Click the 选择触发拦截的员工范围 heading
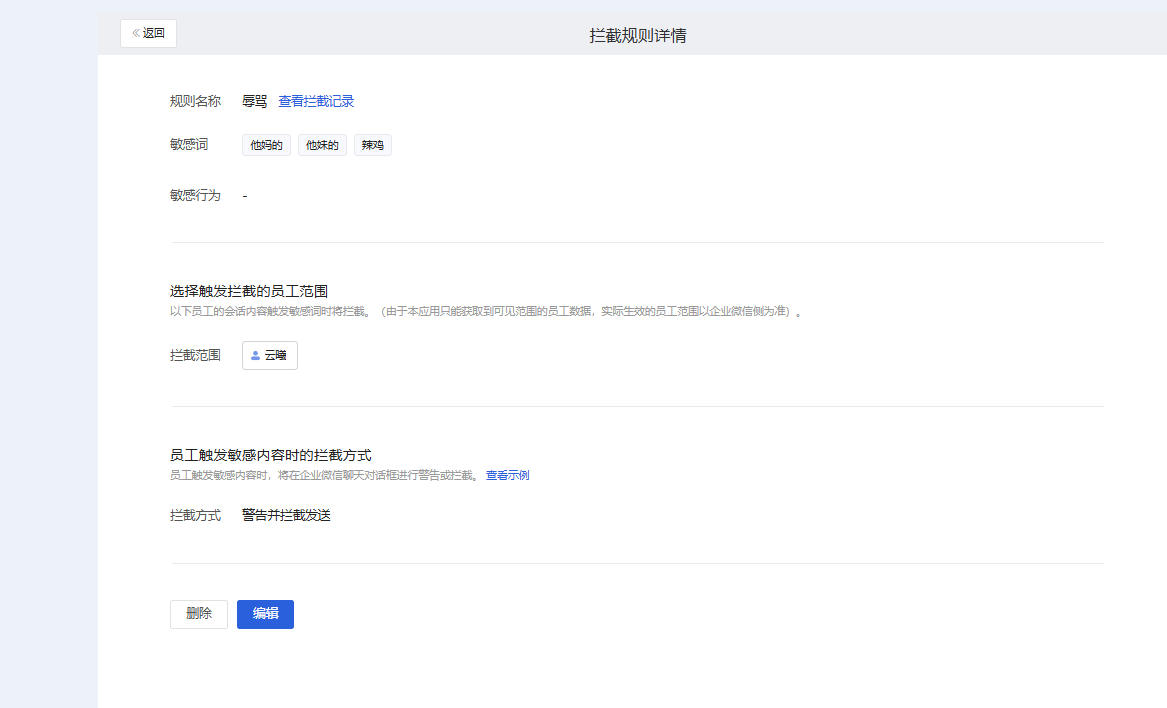1167x708 pixels. [249, 291]
